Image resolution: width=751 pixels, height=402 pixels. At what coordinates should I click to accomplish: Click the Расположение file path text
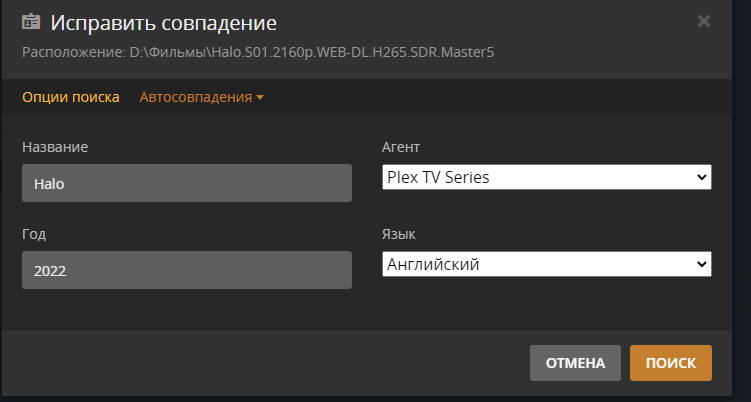pos(312,51)
